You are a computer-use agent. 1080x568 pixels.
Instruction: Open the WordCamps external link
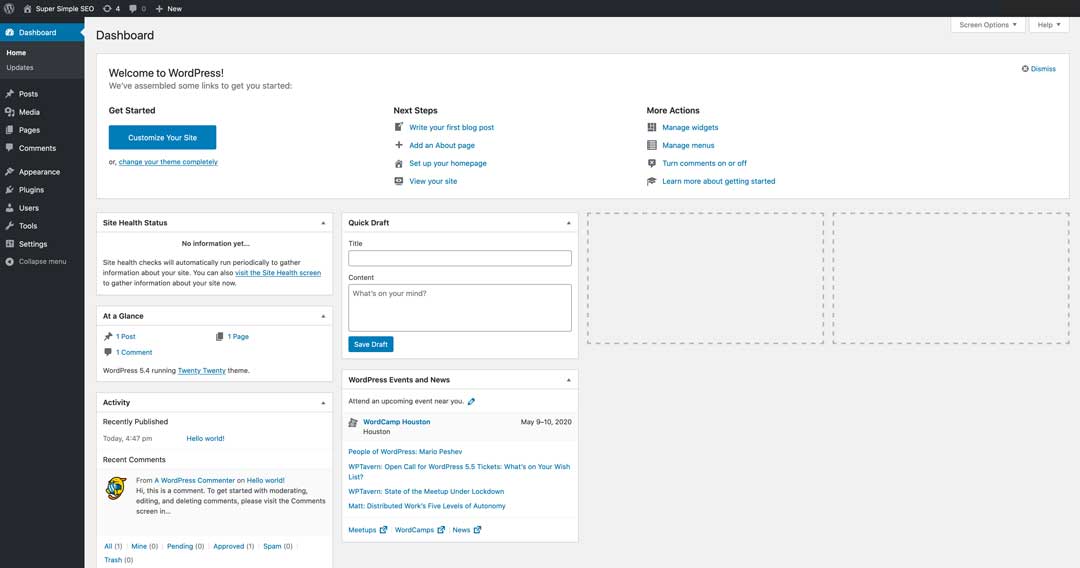point(419,530)
